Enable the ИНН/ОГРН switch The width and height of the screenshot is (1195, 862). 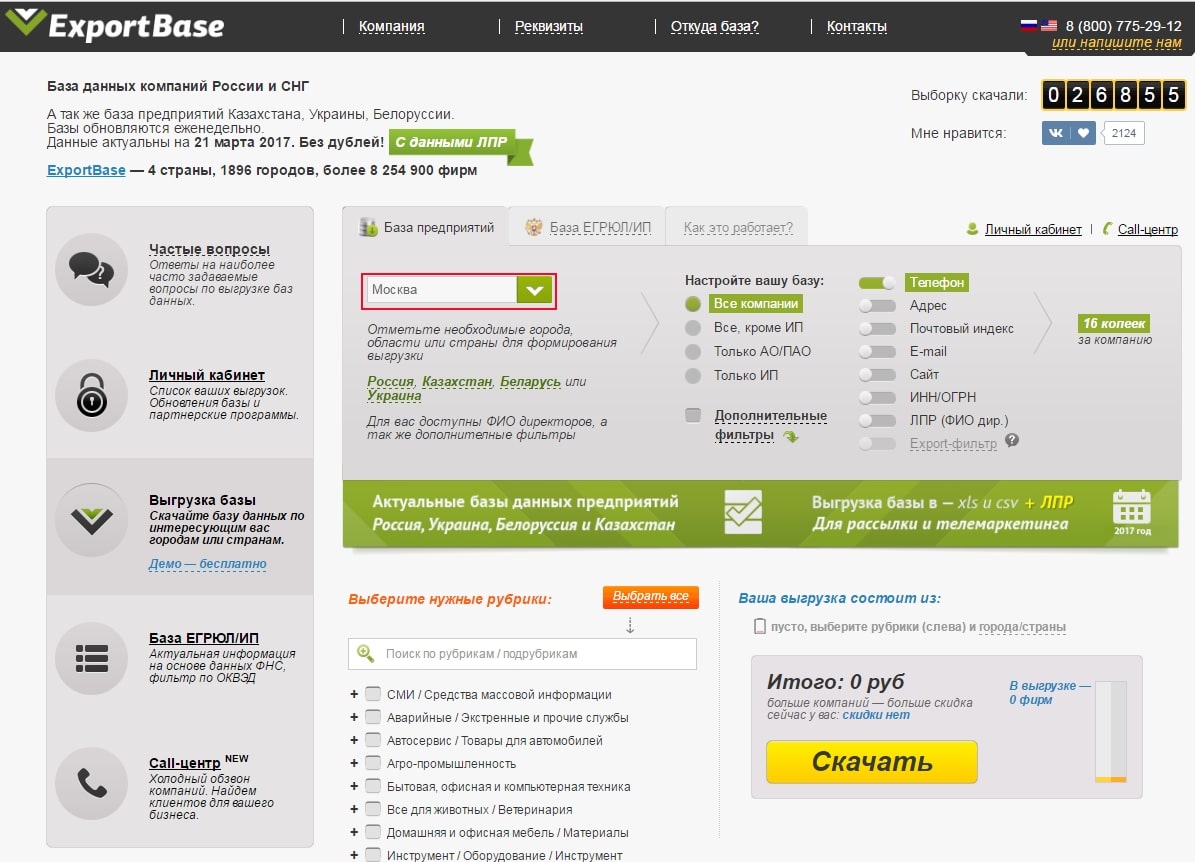[877, 397]
